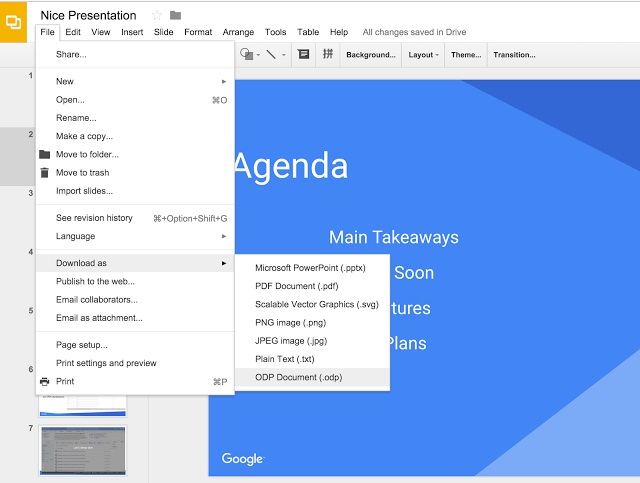This screenshot has width=640, height=483.
Task: Star the Nice Presentation document
Action: click(x=156, y=15)
